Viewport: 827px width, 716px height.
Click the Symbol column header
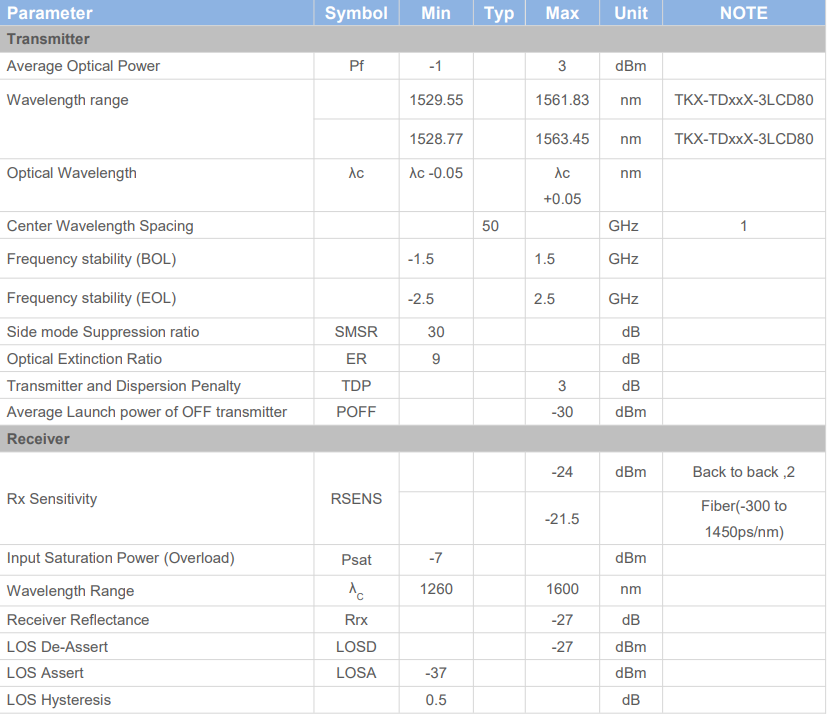coord(356,13)
